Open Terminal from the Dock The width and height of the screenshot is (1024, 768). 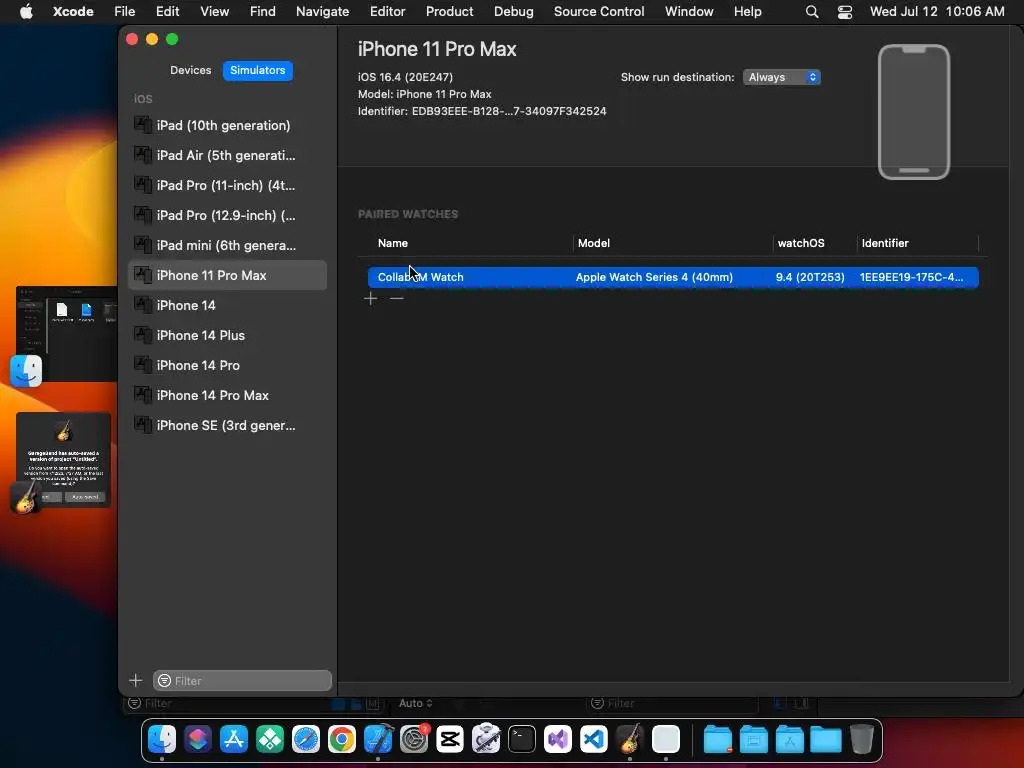click(x=522, y=739)
